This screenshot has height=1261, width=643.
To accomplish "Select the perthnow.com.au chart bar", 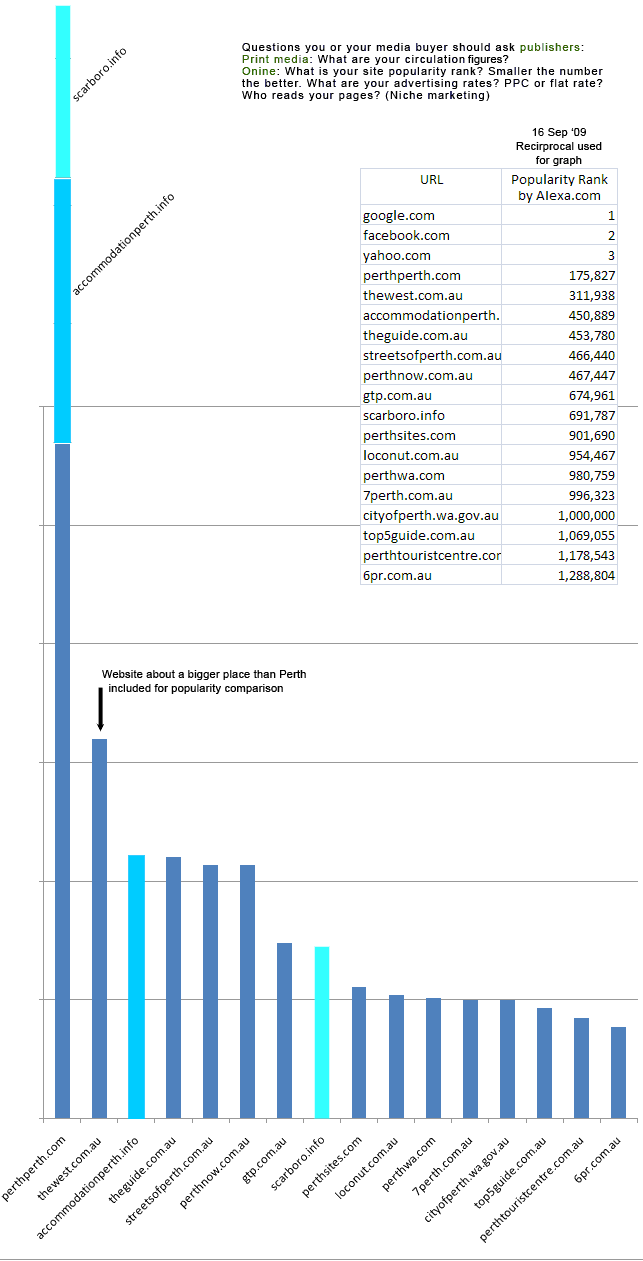I will [x=248, y=991].
